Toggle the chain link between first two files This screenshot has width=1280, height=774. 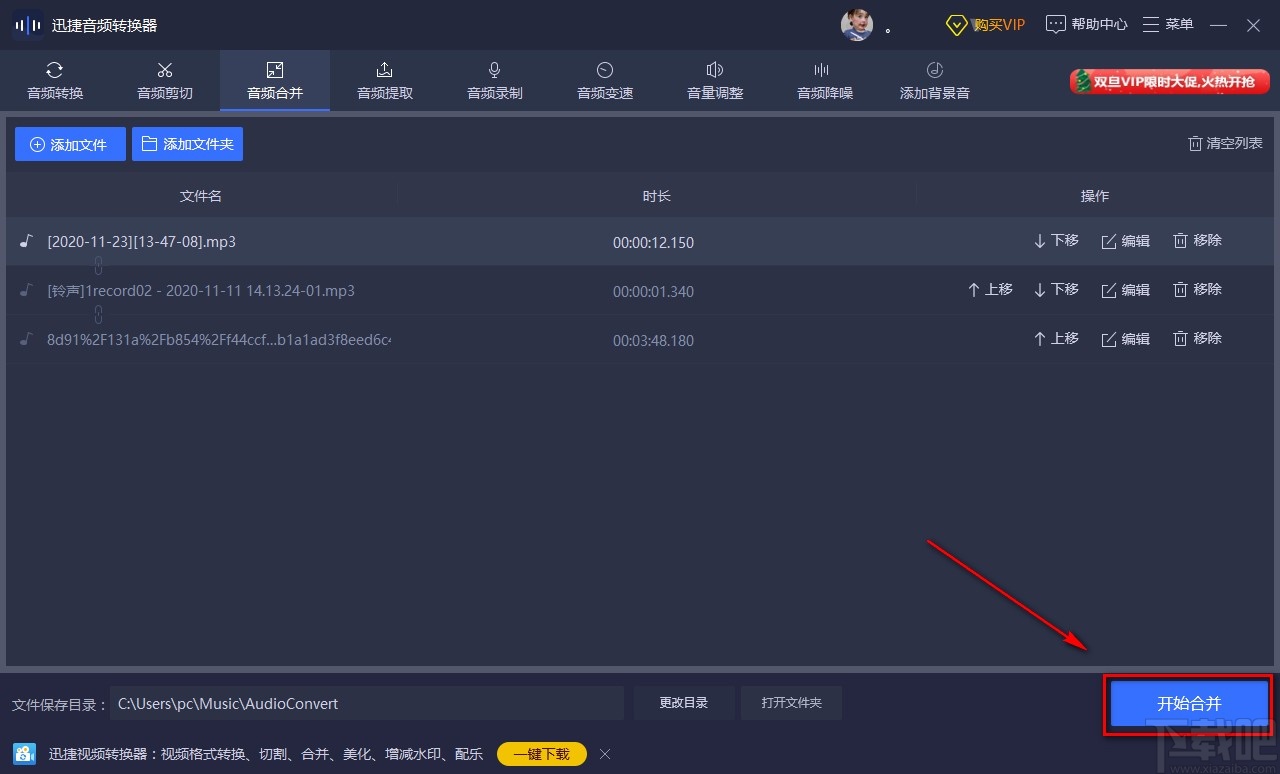[97, 265]
